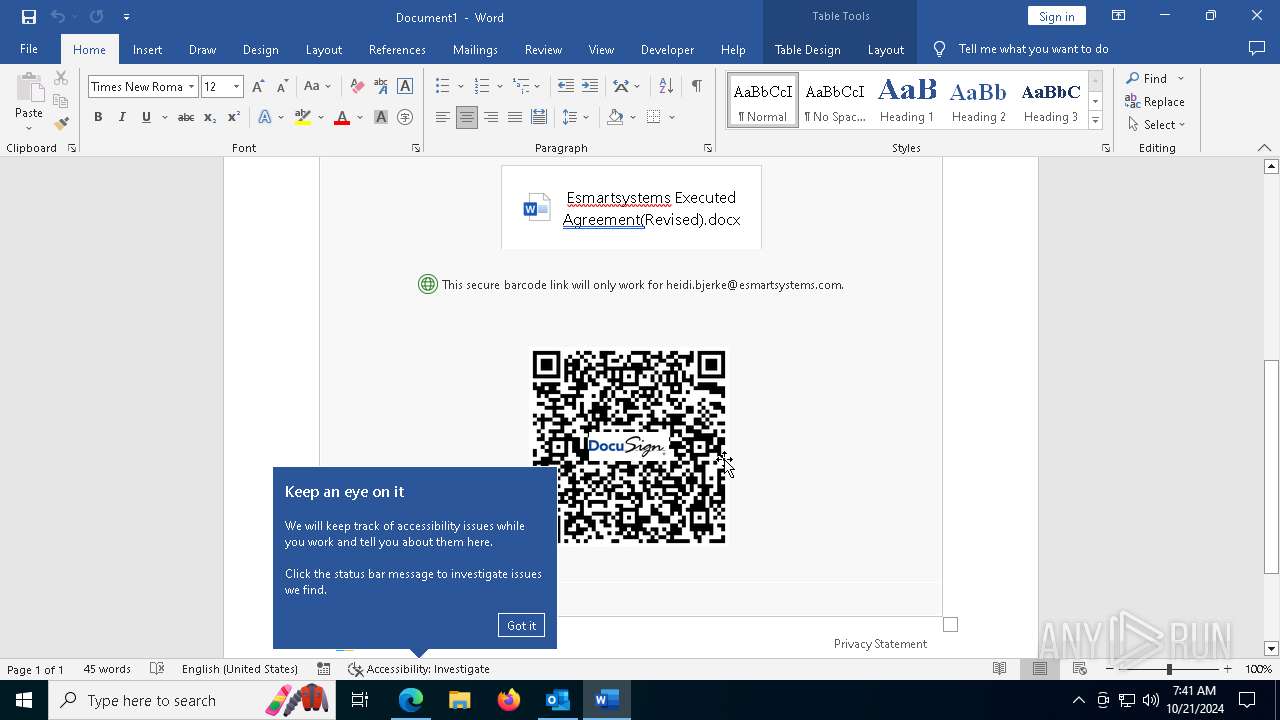This screenshot has width=1280, height=720.
Task: Open the Font dialog launcher
Action: coord(416,148)
